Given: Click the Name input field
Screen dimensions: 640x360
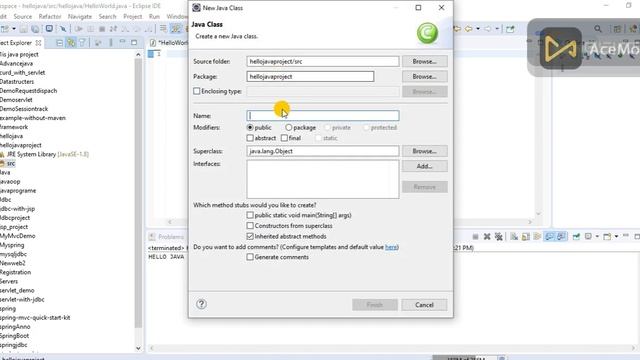Looking at the screenshot, I should tap(323, 116).
